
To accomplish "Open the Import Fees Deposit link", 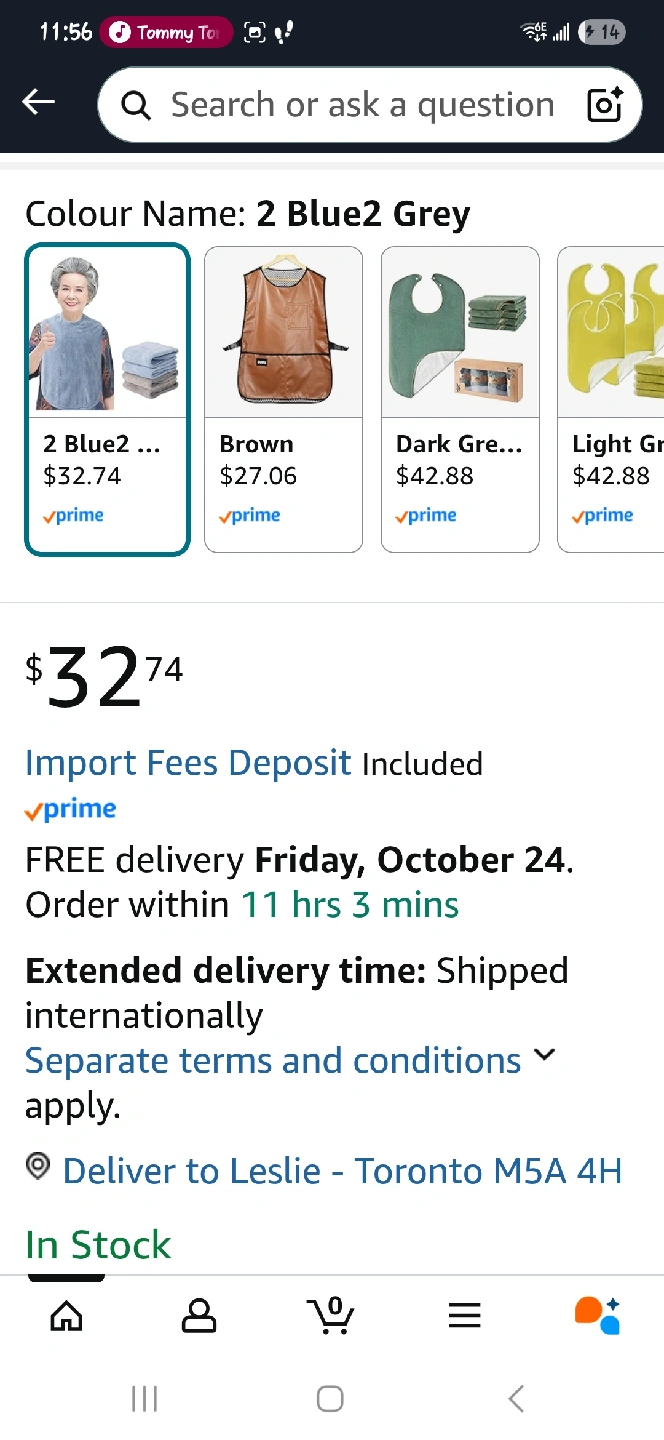I will point(188,763).
